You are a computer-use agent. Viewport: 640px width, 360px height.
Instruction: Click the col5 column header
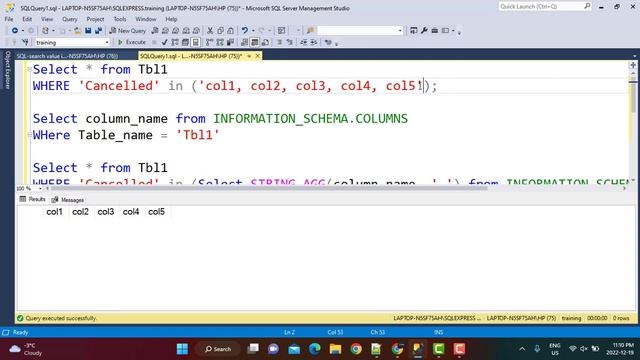click(x=156, y=212)
